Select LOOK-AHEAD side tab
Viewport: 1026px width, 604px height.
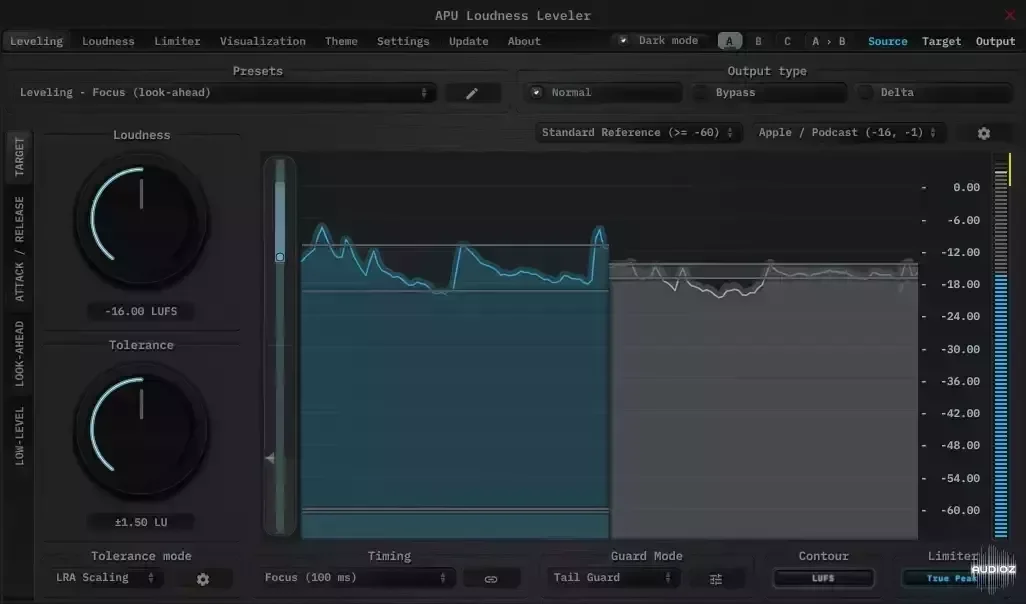click(x=19, y=353)
